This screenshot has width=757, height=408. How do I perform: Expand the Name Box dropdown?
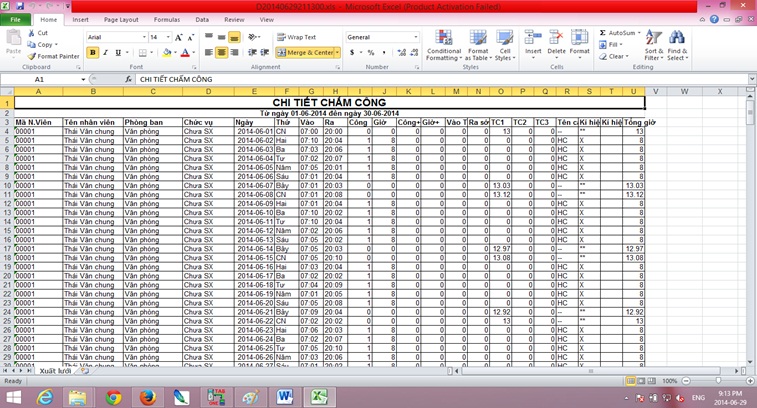pos(83,79)
